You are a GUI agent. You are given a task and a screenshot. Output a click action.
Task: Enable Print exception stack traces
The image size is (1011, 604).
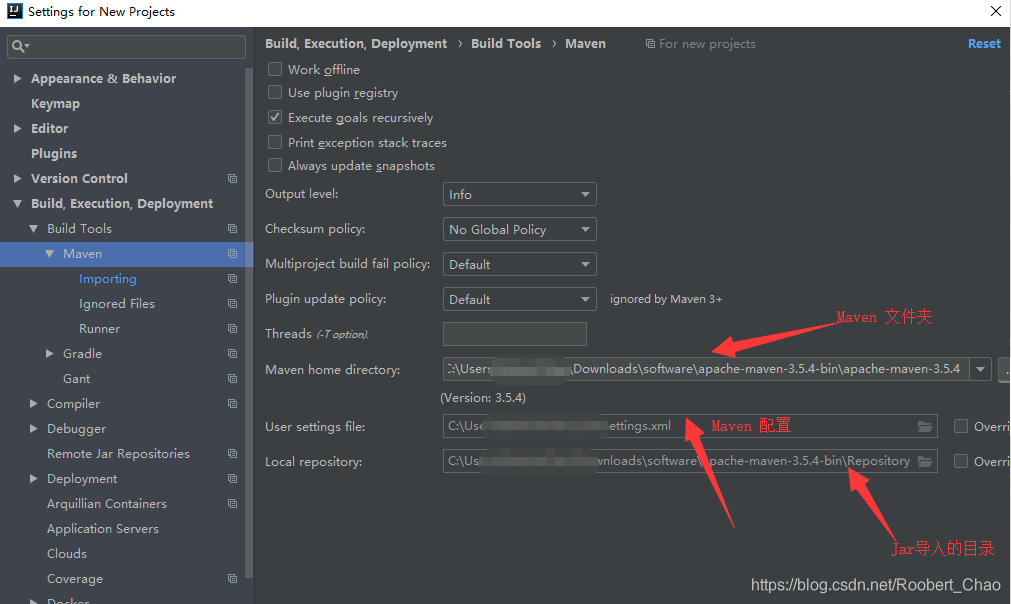click(x=275, y=142)
